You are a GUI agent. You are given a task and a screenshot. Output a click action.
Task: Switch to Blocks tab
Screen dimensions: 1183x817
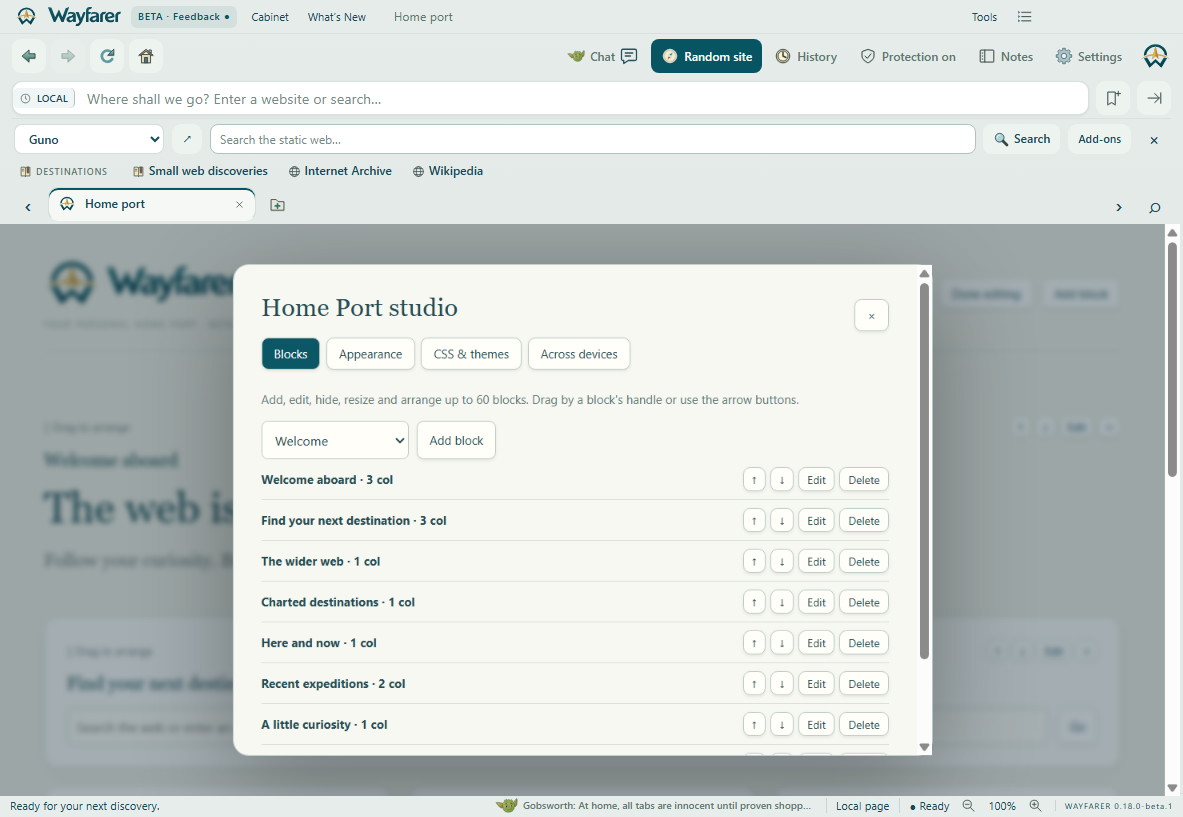pyautogui.click(x=290, y=354)
